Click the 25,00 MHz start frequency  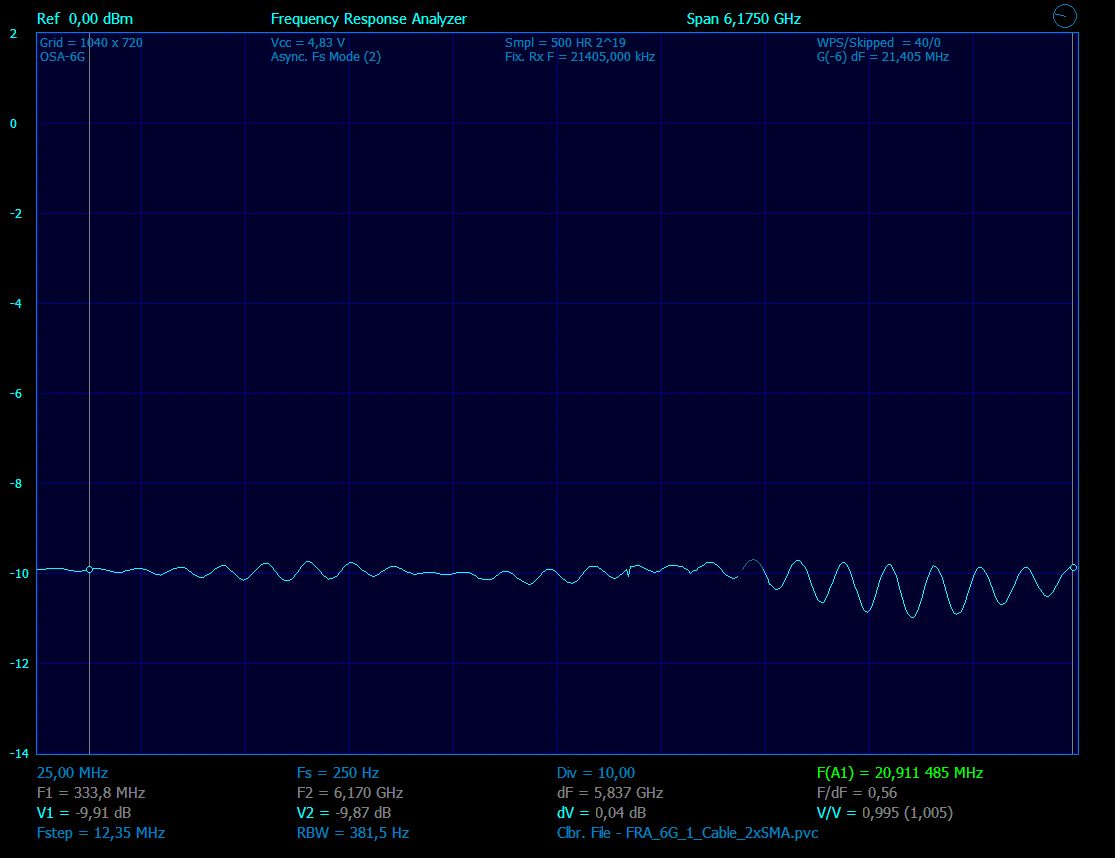pos(72,773)
